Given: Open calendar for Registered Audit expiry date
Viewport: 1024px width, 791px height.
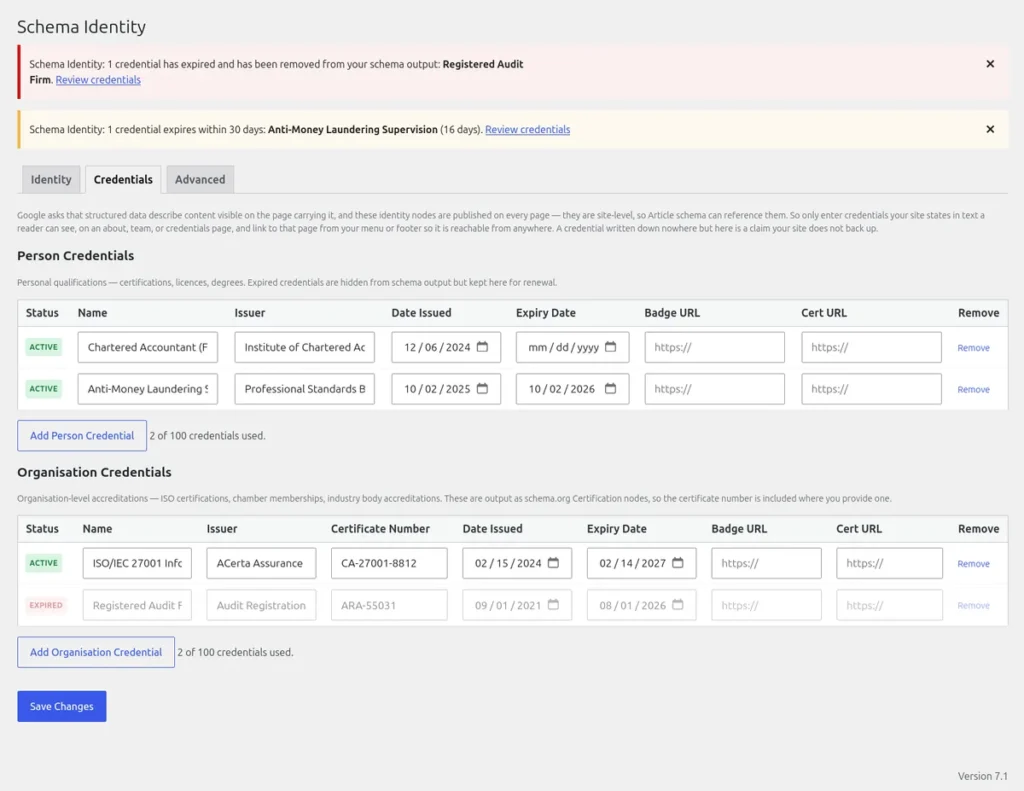Looking at the screenshot, I should point(678,605).
